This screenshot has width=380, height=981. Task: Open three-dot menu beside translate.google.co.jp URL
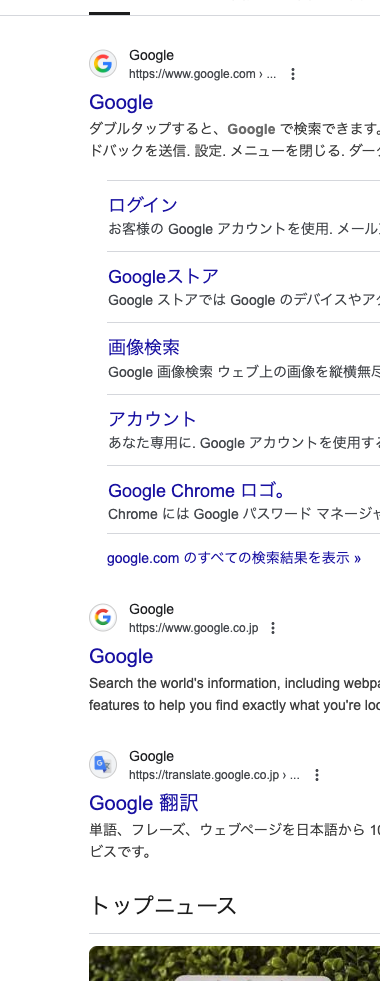tap(317, 775)
